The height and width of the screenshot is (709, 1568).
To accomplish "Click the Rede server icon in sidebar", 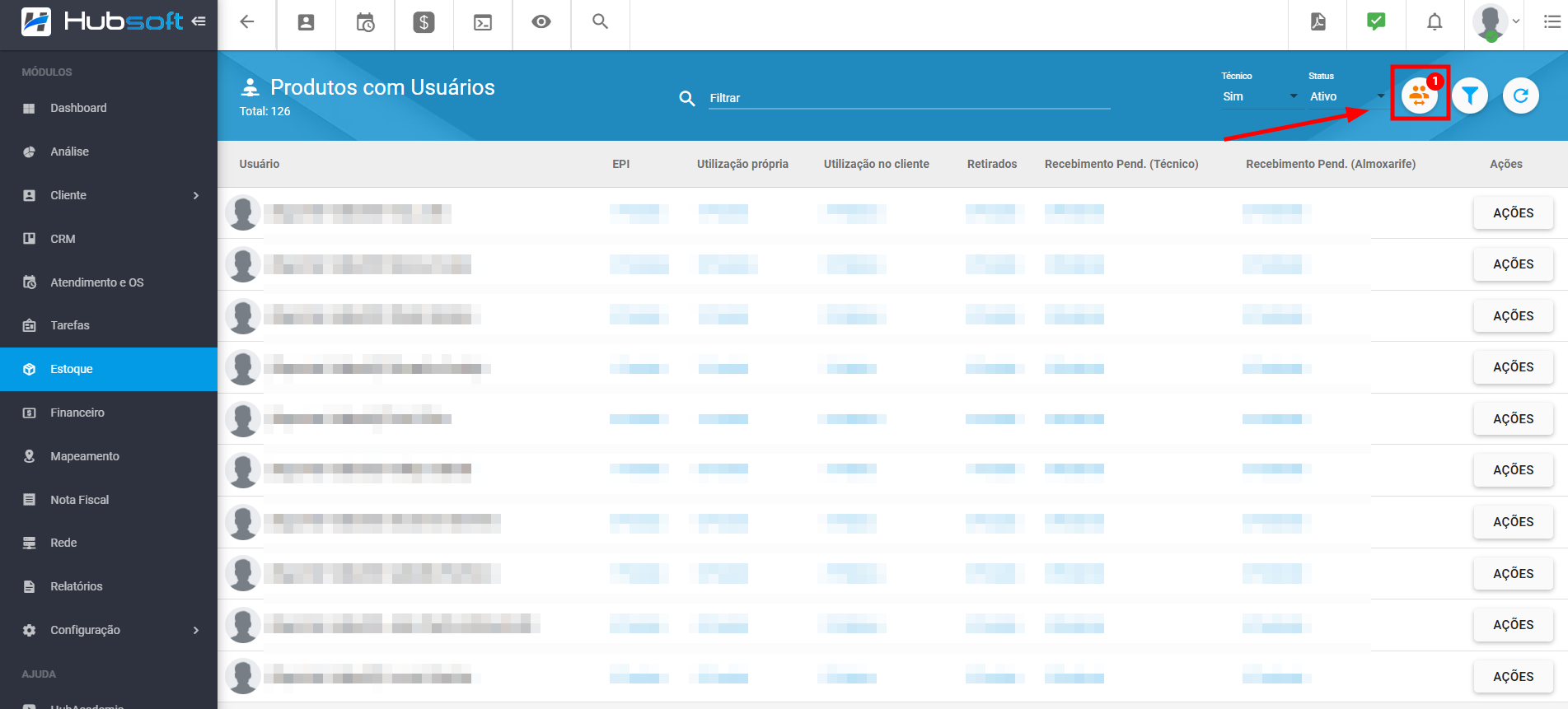I will 29,543.
